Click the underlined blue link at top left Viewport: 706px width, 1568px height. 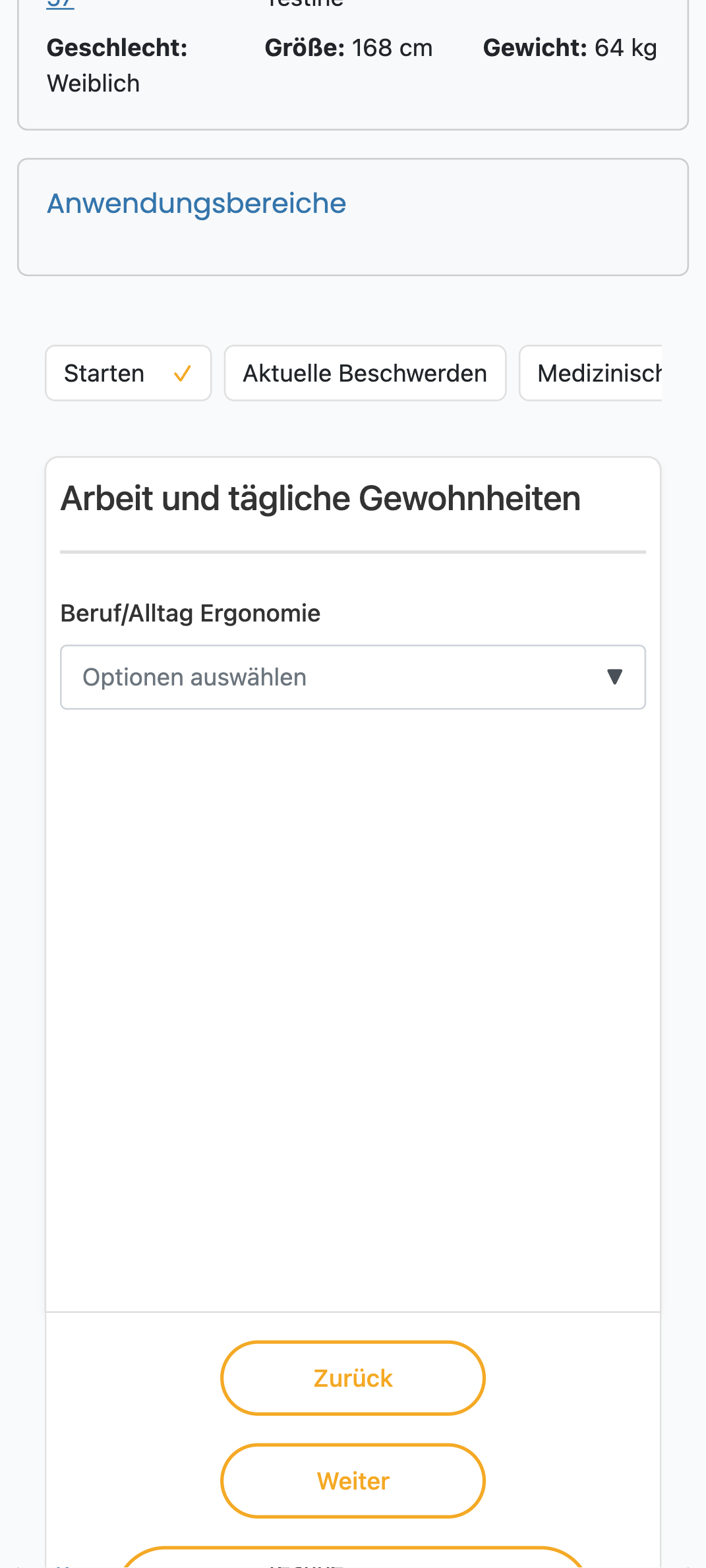click(60, 4)
